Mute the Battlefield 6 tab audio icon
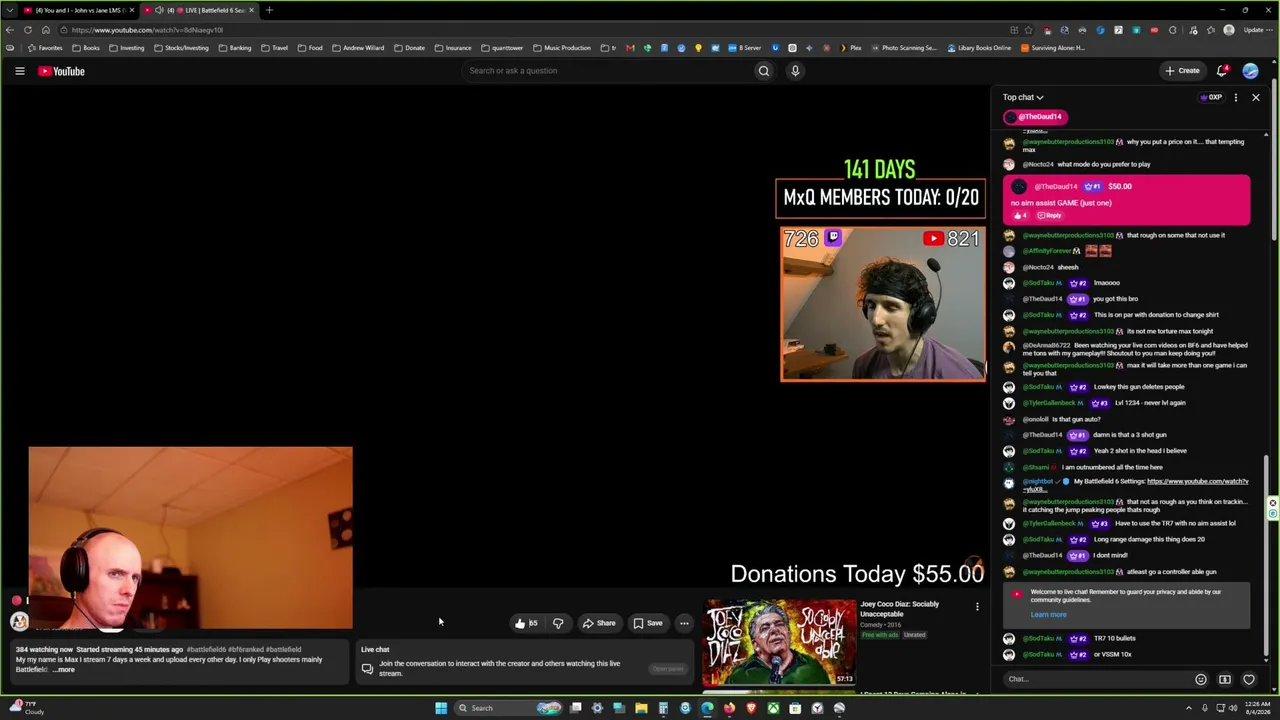This screenshot has height=720, width=1280. click(159, 10)
